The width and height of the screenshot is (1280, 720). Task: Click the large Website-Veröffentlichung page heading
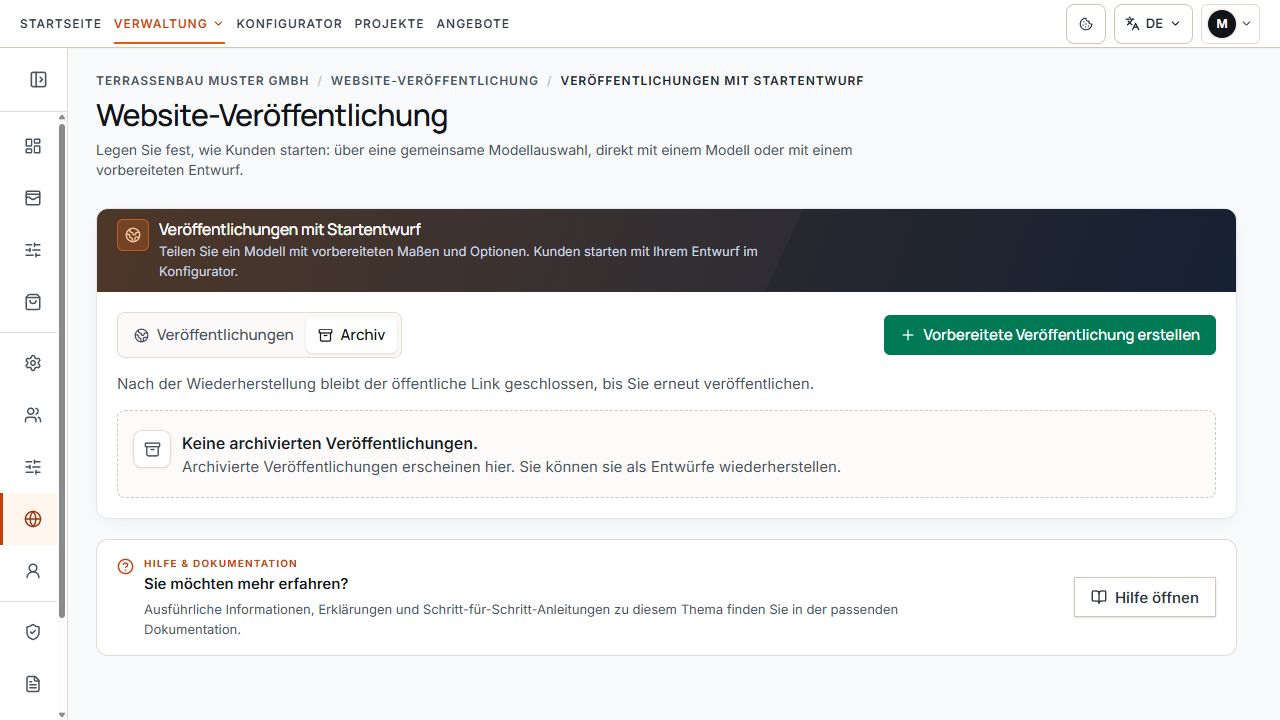[272, 116]
